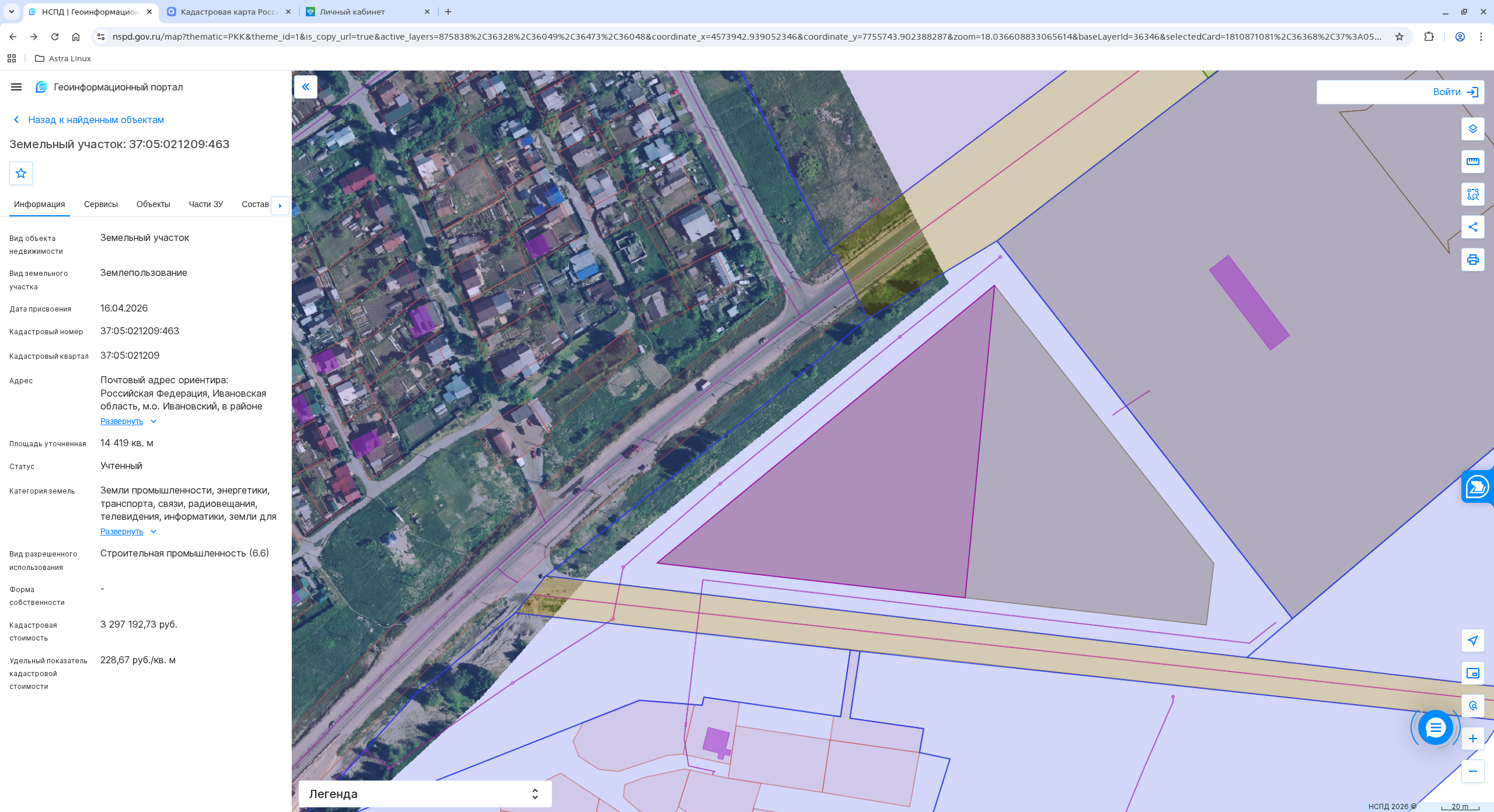Locate my position with the arrow icon
Image resolution: width=1494 pixels, height=812 pixels.
1473,640
